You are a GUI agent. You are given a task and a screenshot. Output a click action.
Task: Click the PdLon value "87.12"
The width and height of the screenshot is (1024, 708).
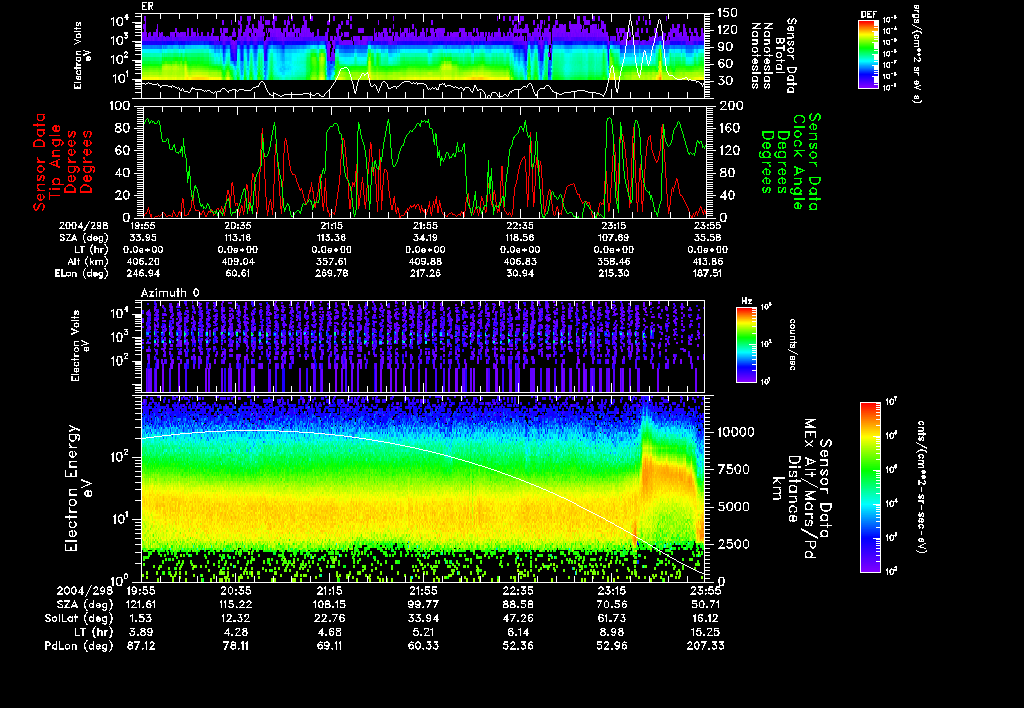[x=141, y=645]
